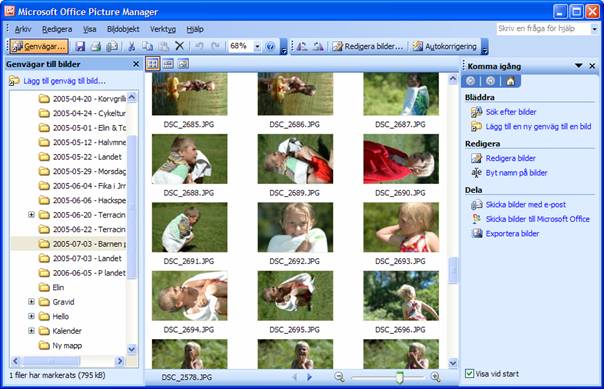Screen dimensions: 604x389
Task: Click the Redo arrow icon
Action: 215,46
